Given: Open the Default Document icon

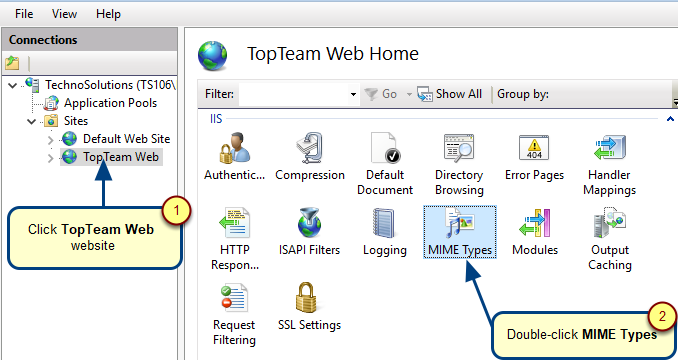Looking at the screenshot, I should pos(385,148).
